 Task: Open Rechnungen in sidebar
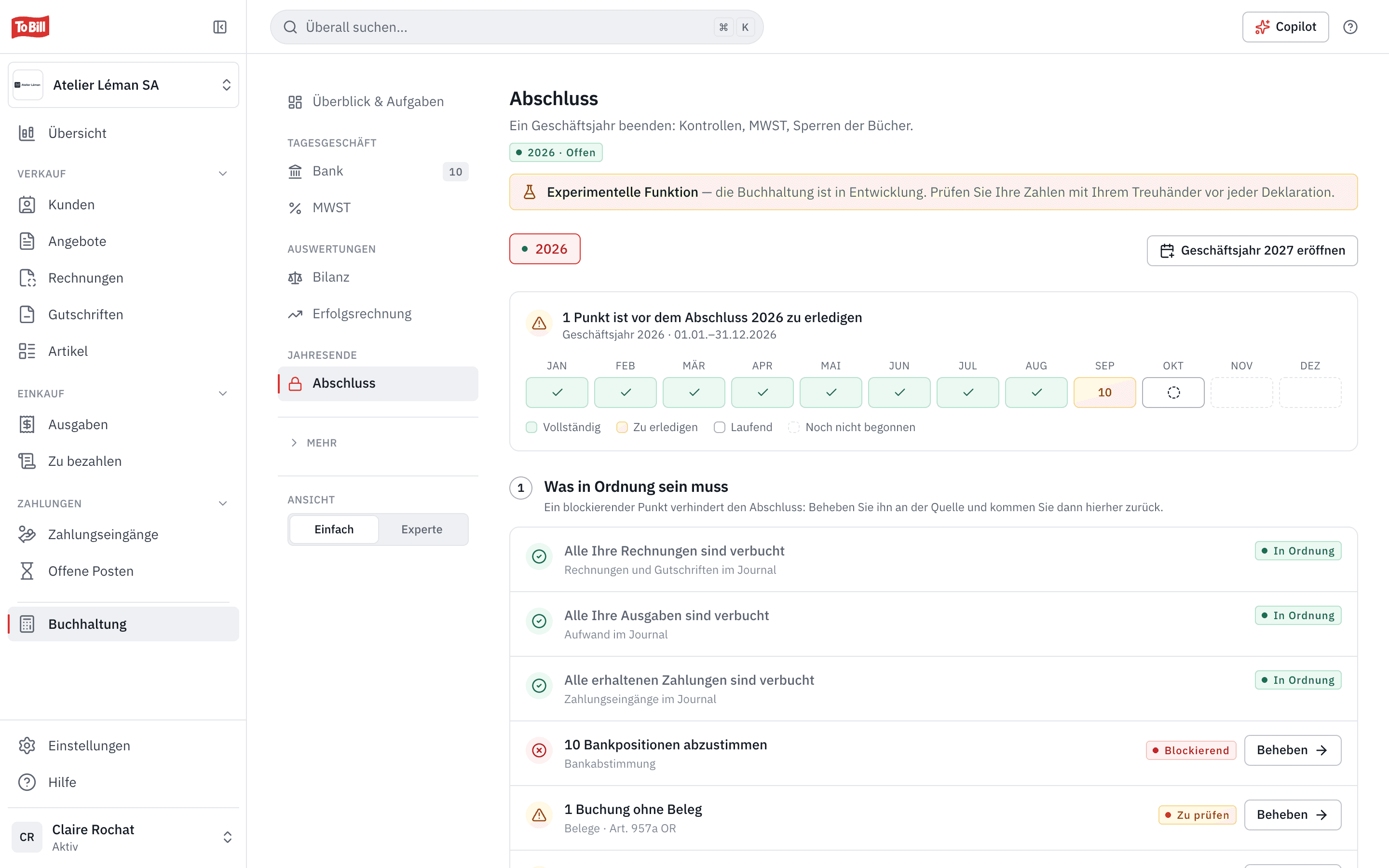pyautogui.click(x=123, y=278)
